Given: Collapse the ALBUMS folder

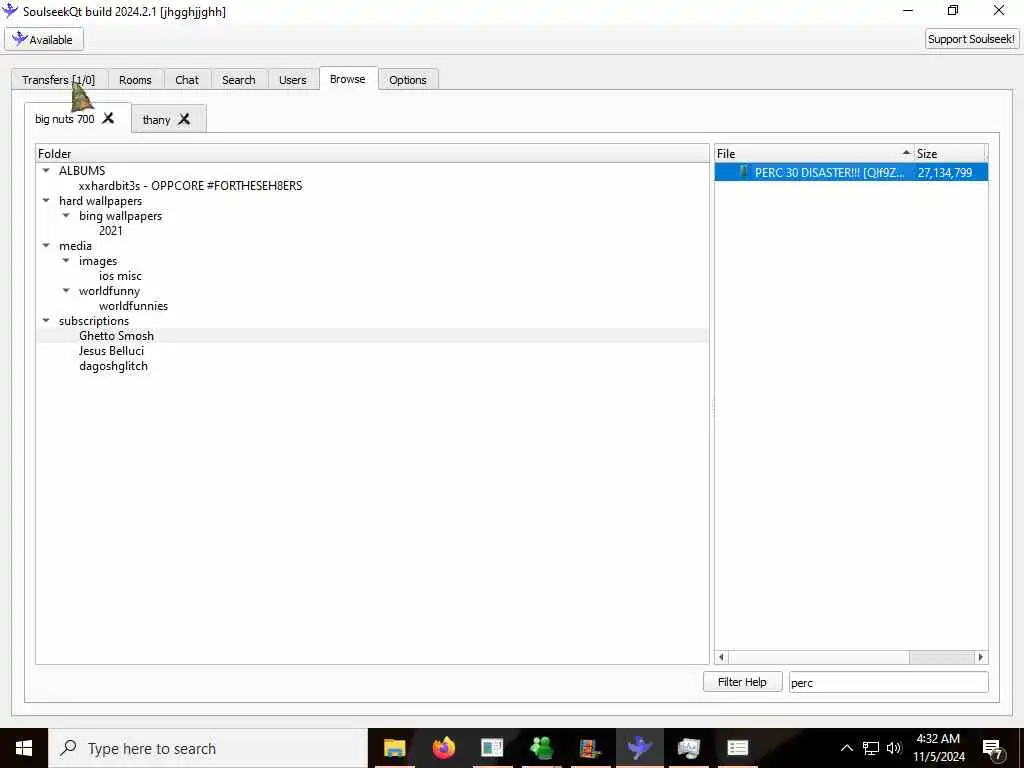Looking at the screenshot, I should point(46,170).
